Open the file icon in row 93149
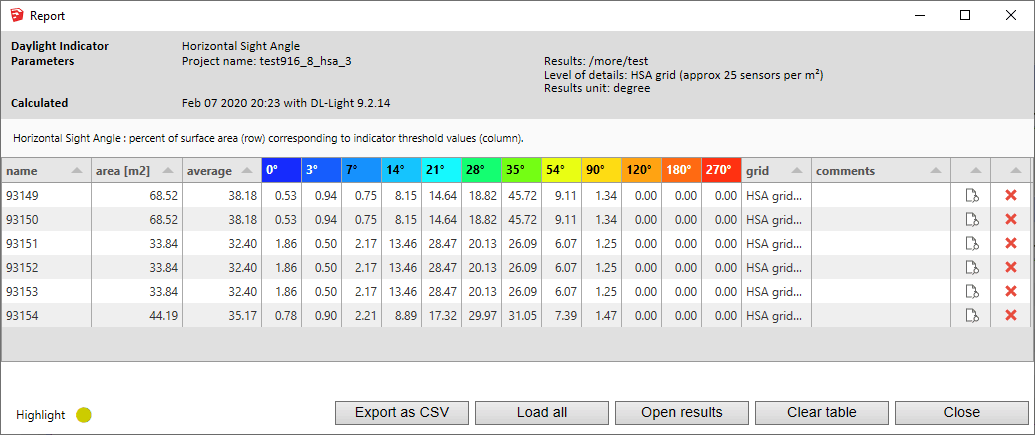Viewport: 1035px width, 435px height. tap(971, 195)
